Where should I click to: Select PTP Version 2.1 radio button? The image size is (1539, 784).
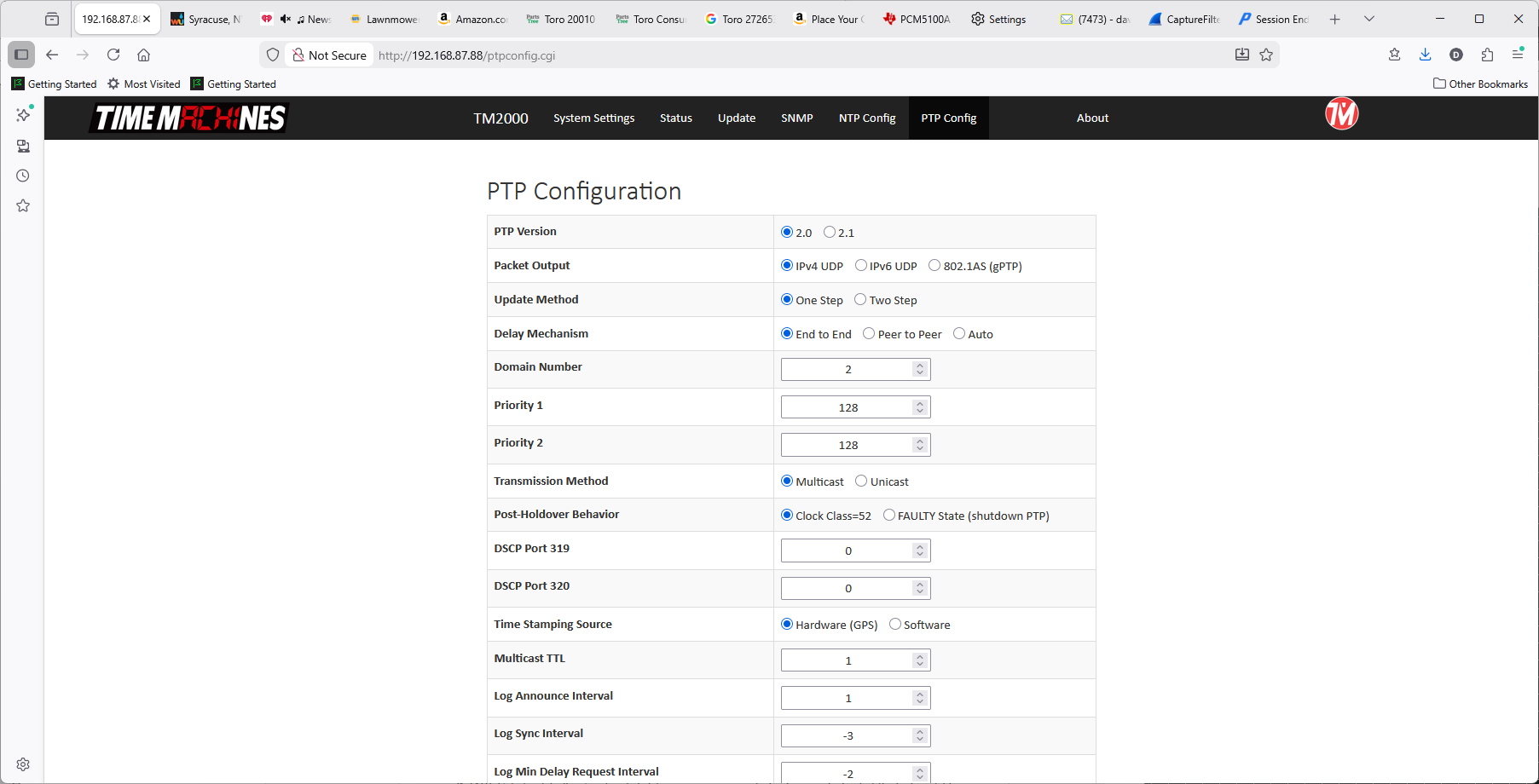coord(830,232)
